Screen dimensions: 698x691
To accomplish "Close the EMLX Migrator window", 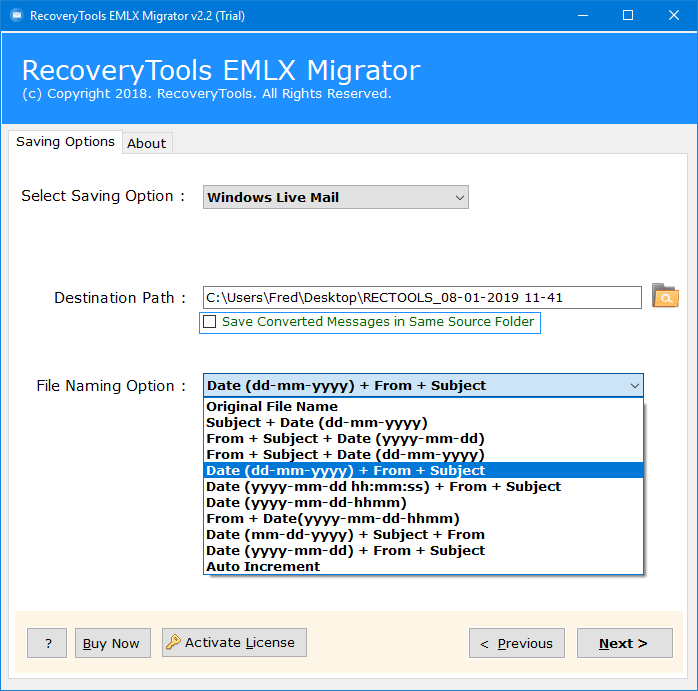I will coord(674,16).
